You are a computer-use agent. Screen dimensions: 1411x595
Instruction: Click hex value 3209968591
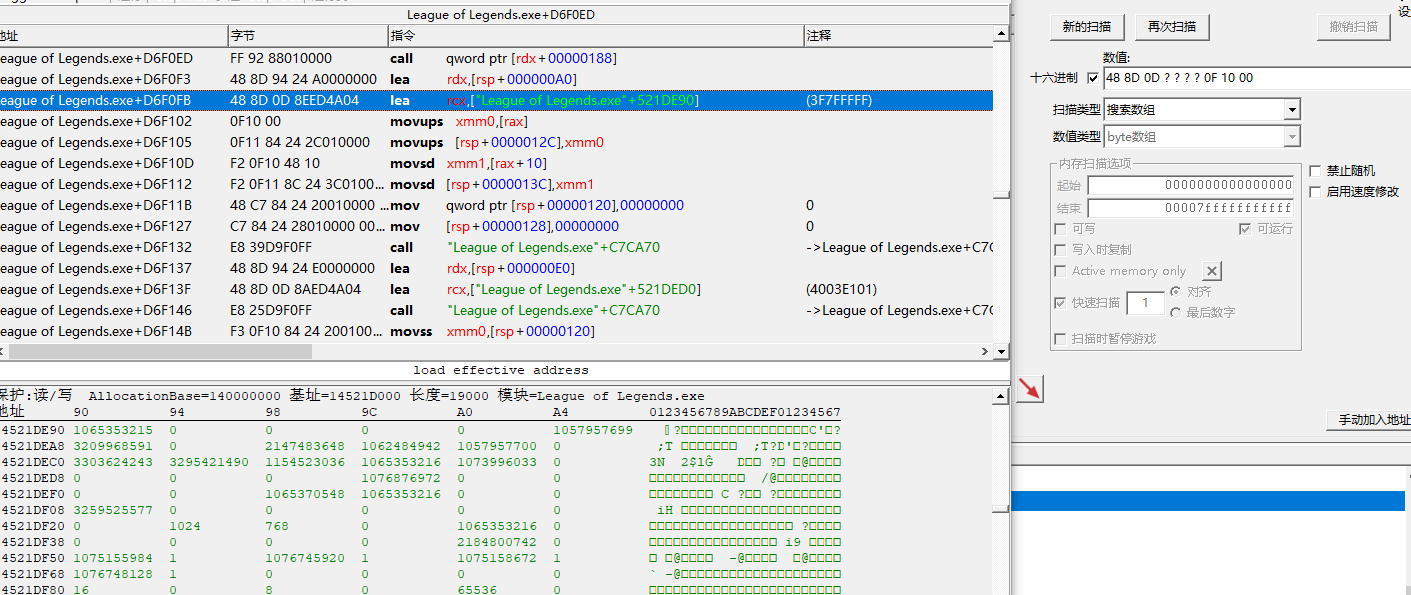(113, 446)
